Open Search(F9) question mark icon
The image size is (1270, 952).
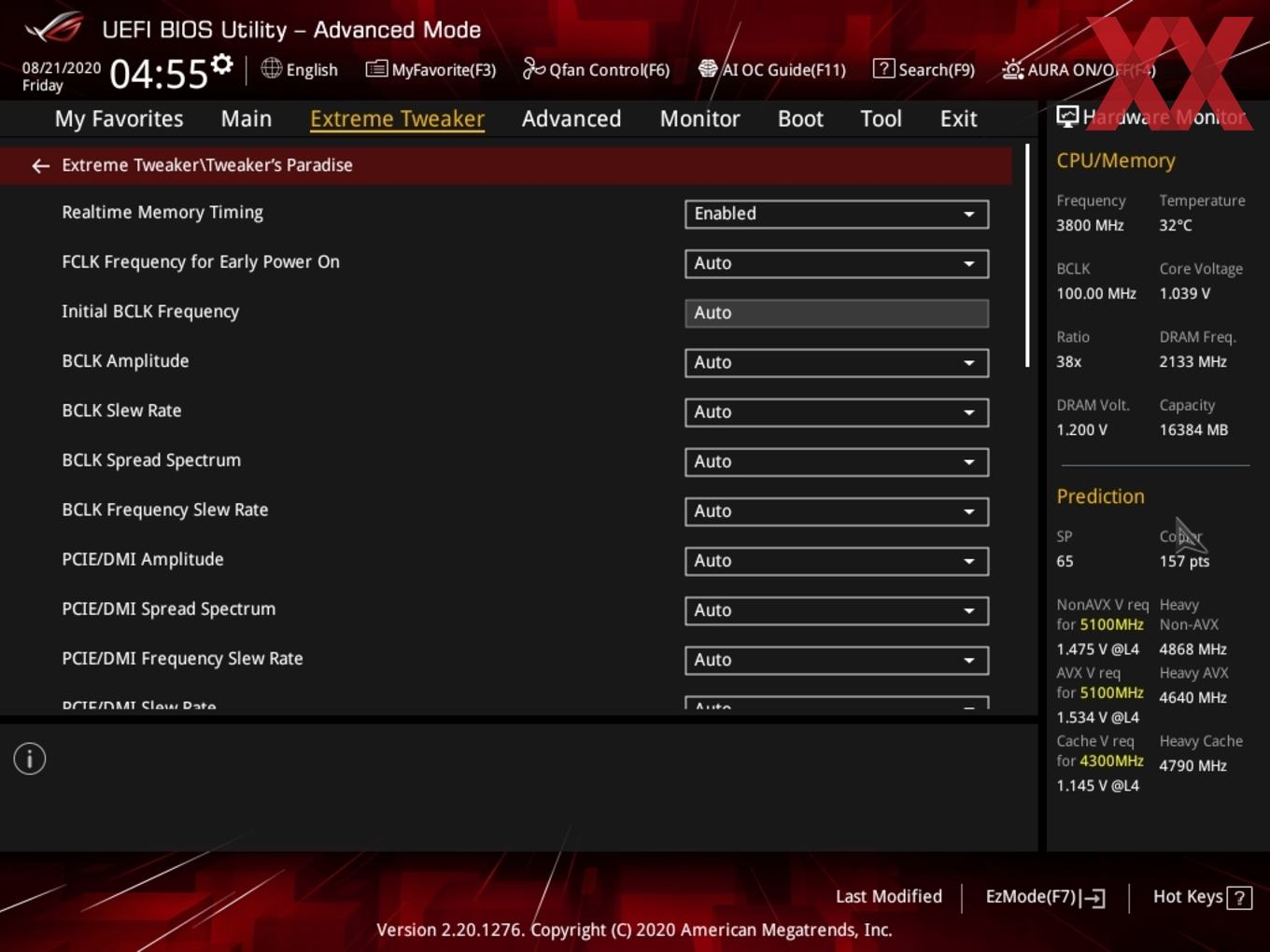coord(883,68)
